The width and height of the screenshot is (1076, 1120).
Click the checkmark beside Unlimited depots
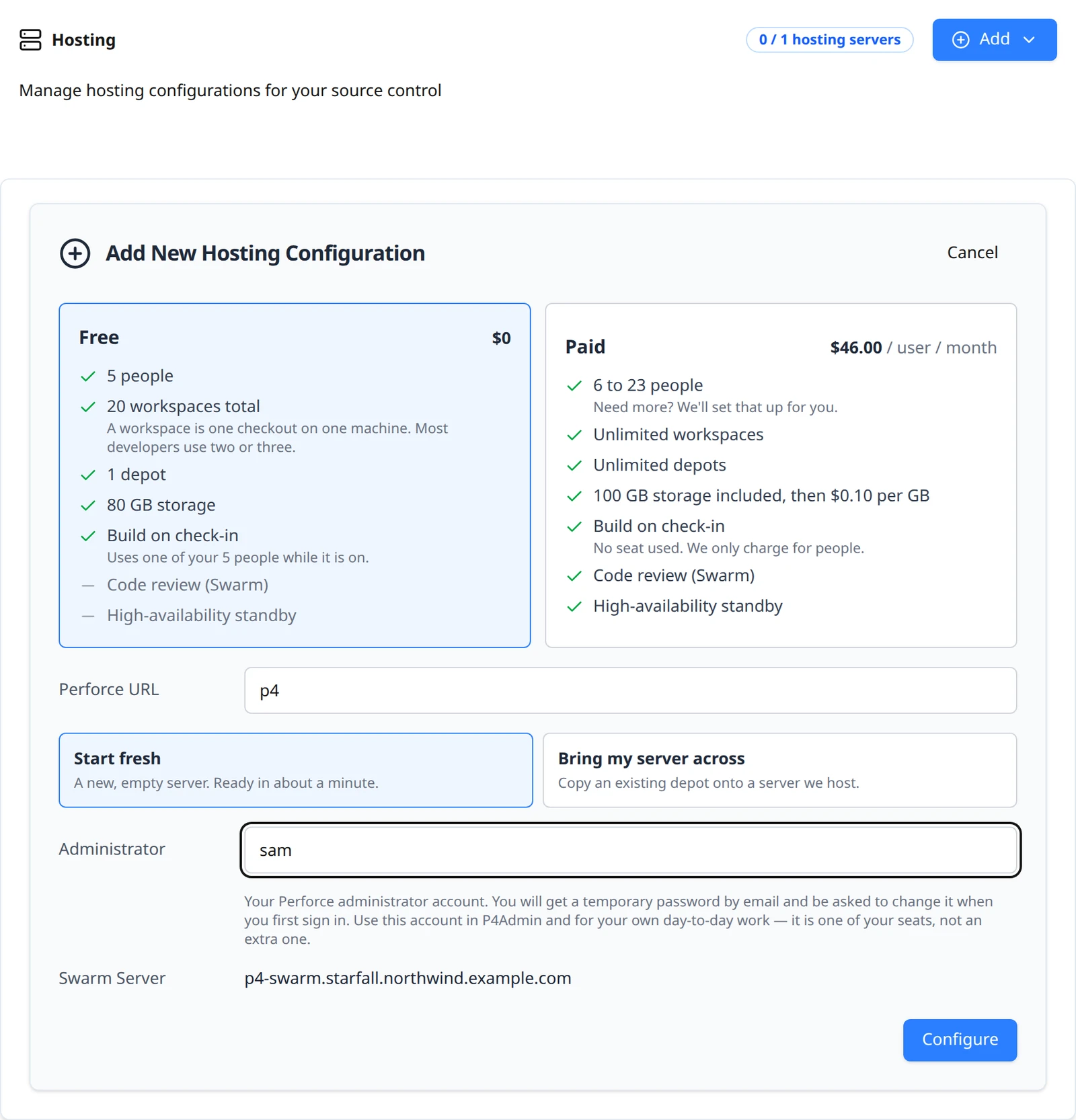pos(574,466)
